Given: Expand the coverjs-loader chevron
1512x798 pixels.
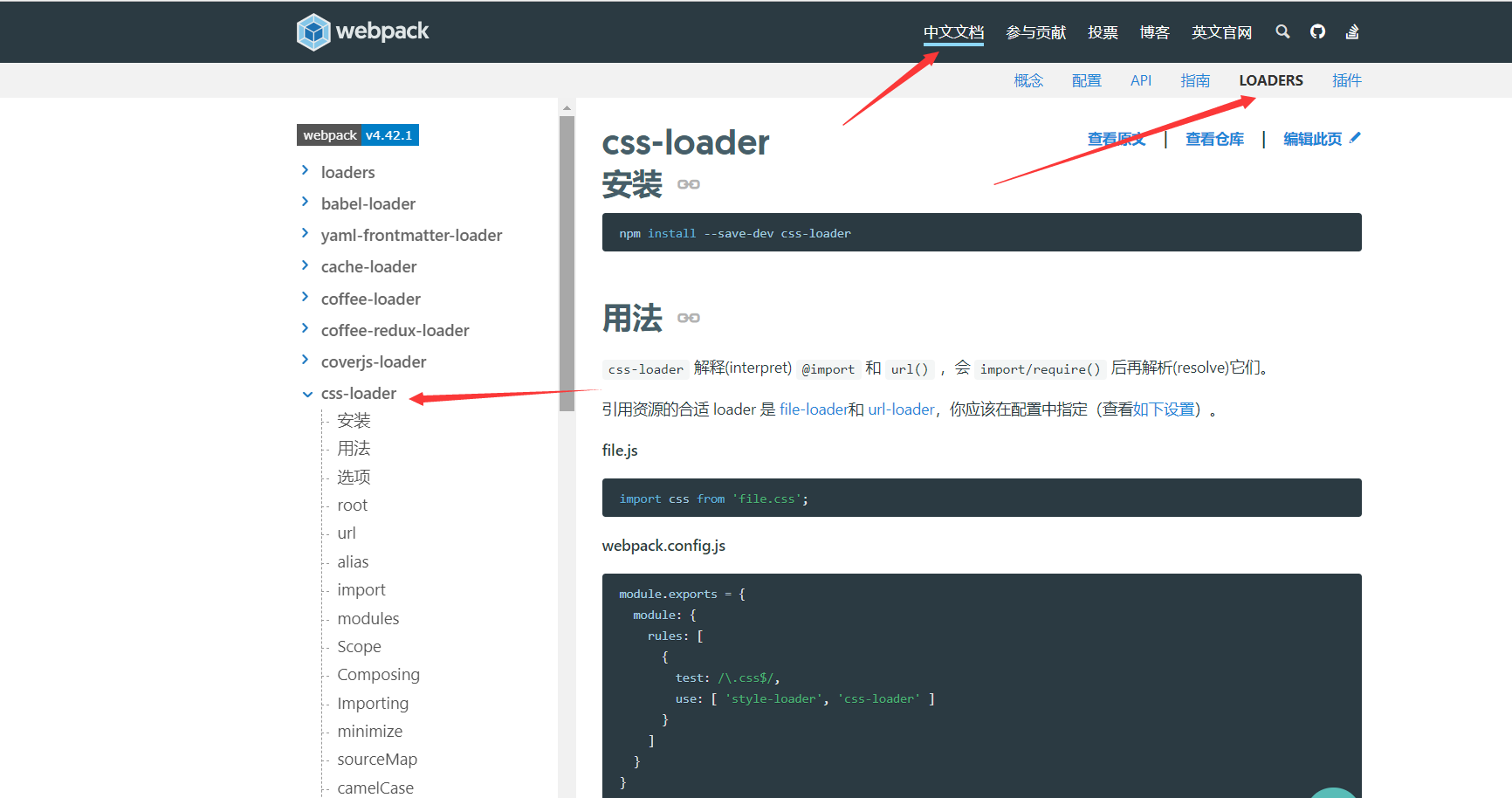Looking at the screenshot, I should [305, 360].
